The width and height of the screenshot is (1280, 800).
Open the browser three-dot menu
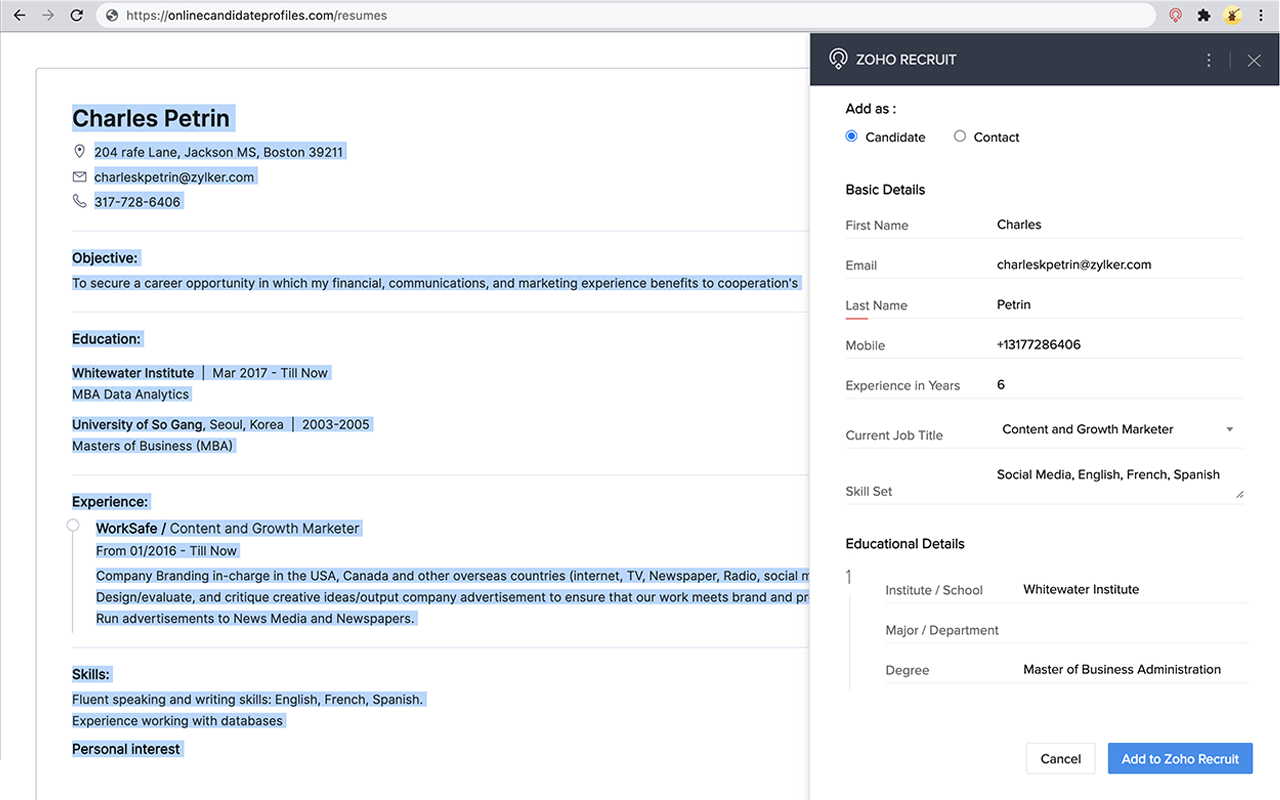pyautogui.click(x=1261, y=15)
